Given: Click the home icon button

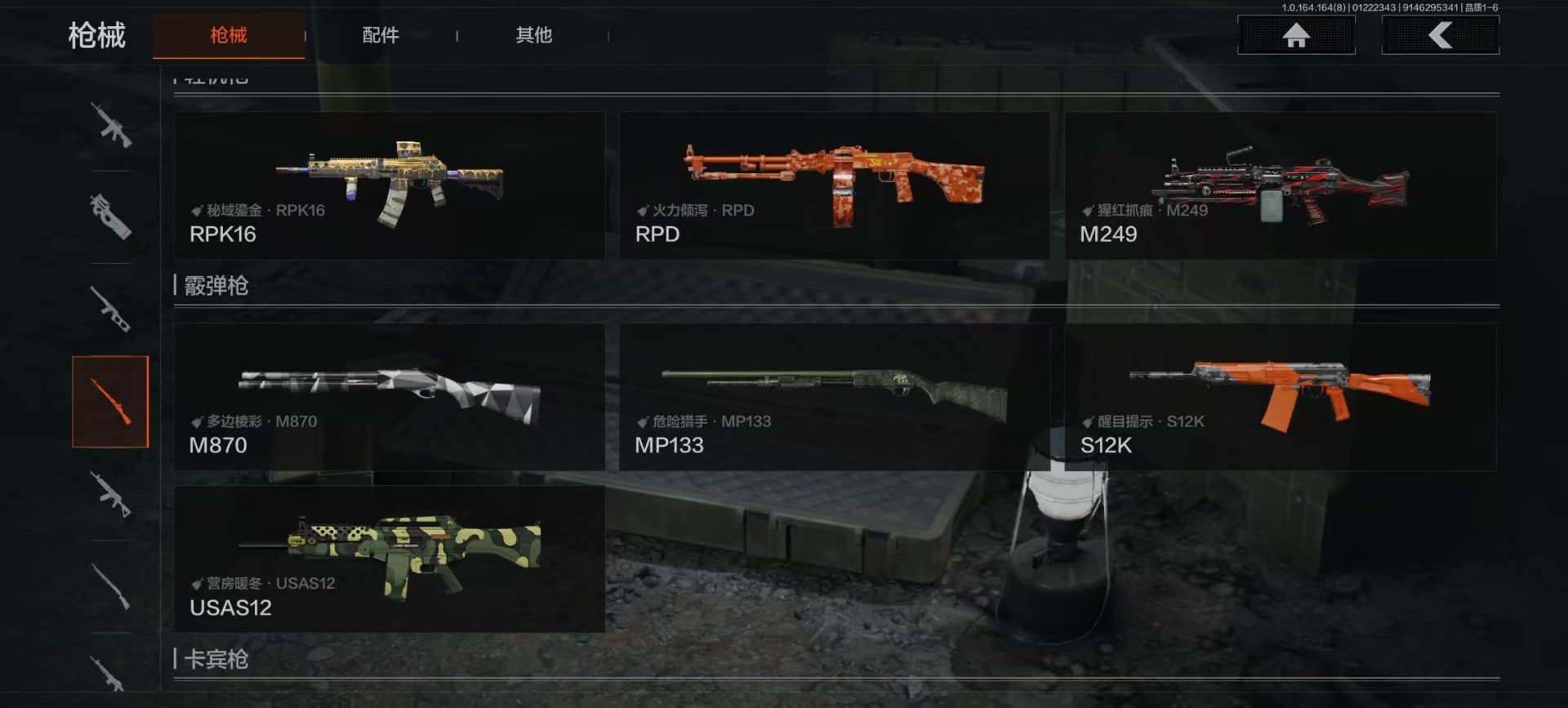Looking at the screenshot, I should tap(1296, 35).
